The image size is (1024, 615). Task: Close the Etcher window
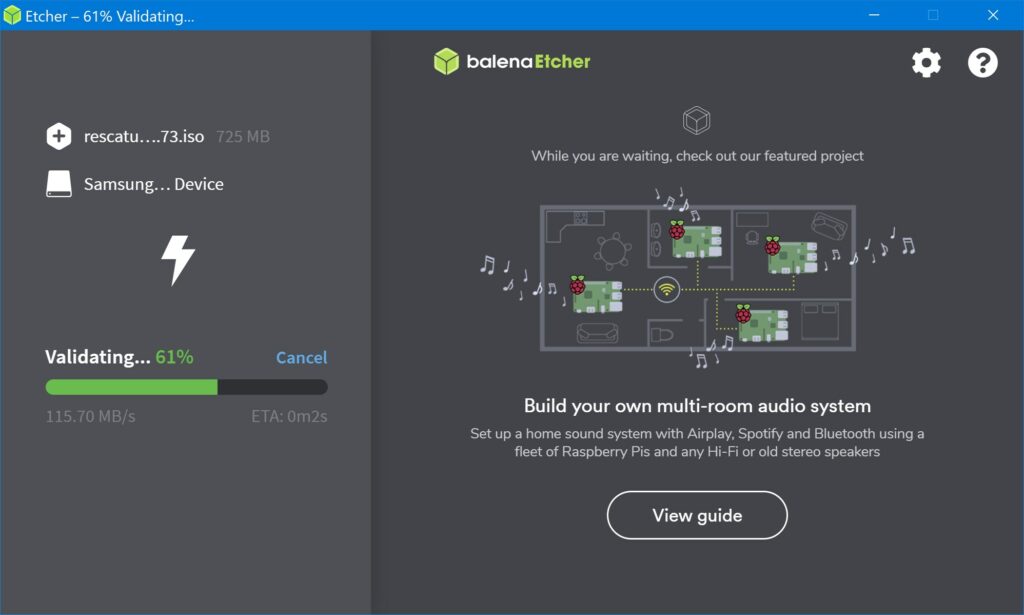(993, 15)
